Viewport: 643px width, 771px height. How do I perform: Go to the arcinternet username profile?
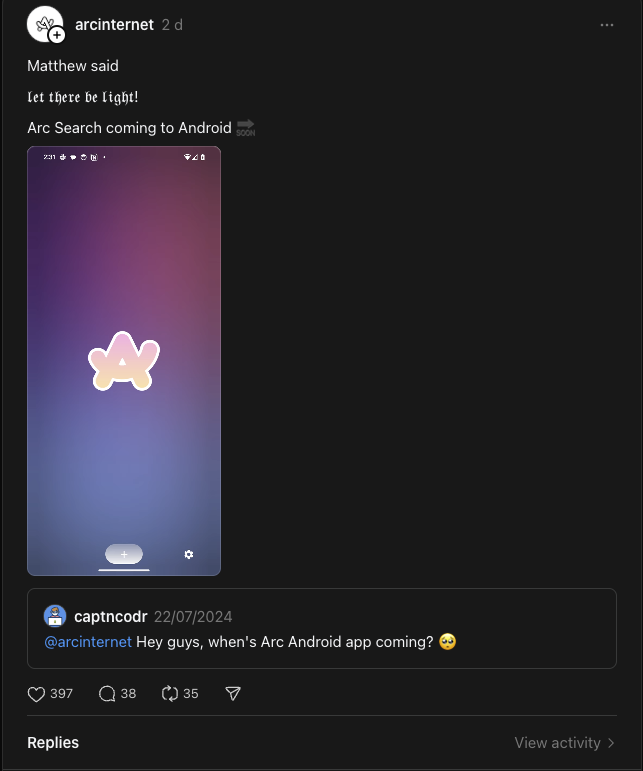114,25
